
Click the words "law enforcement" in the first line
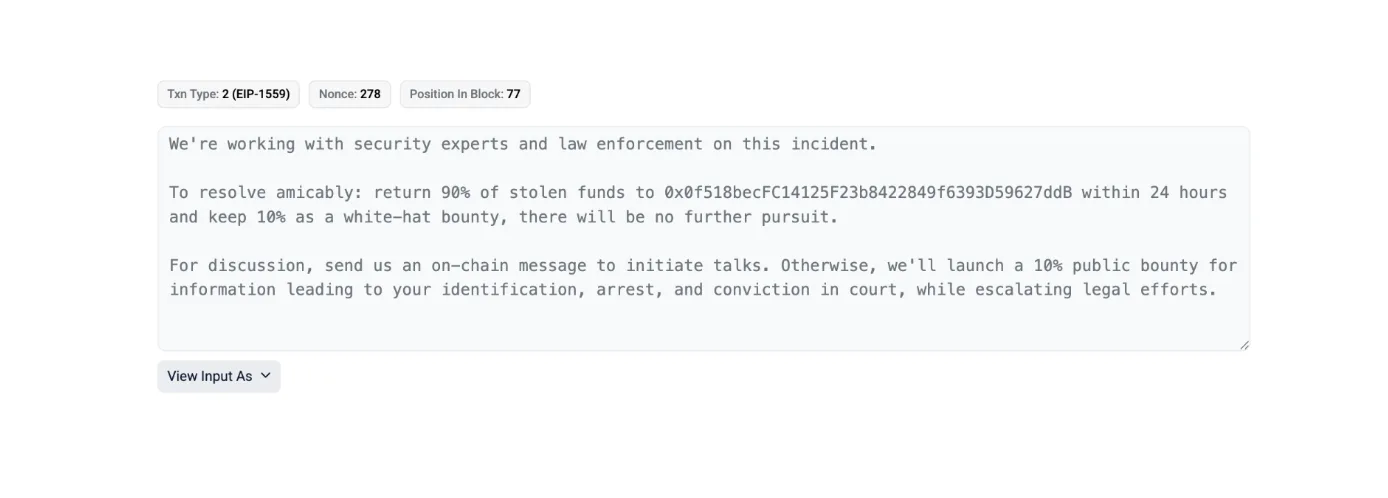(x=631, y=144)
